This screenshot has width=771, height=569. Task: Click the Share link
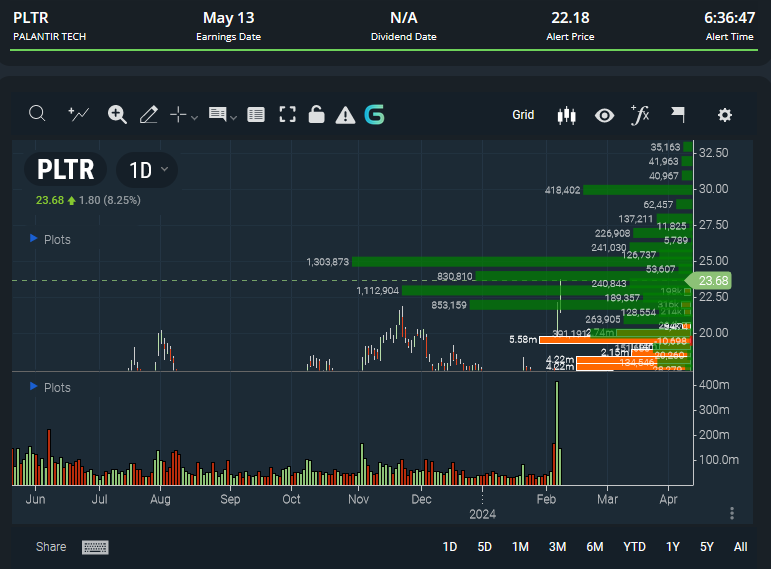51,547
